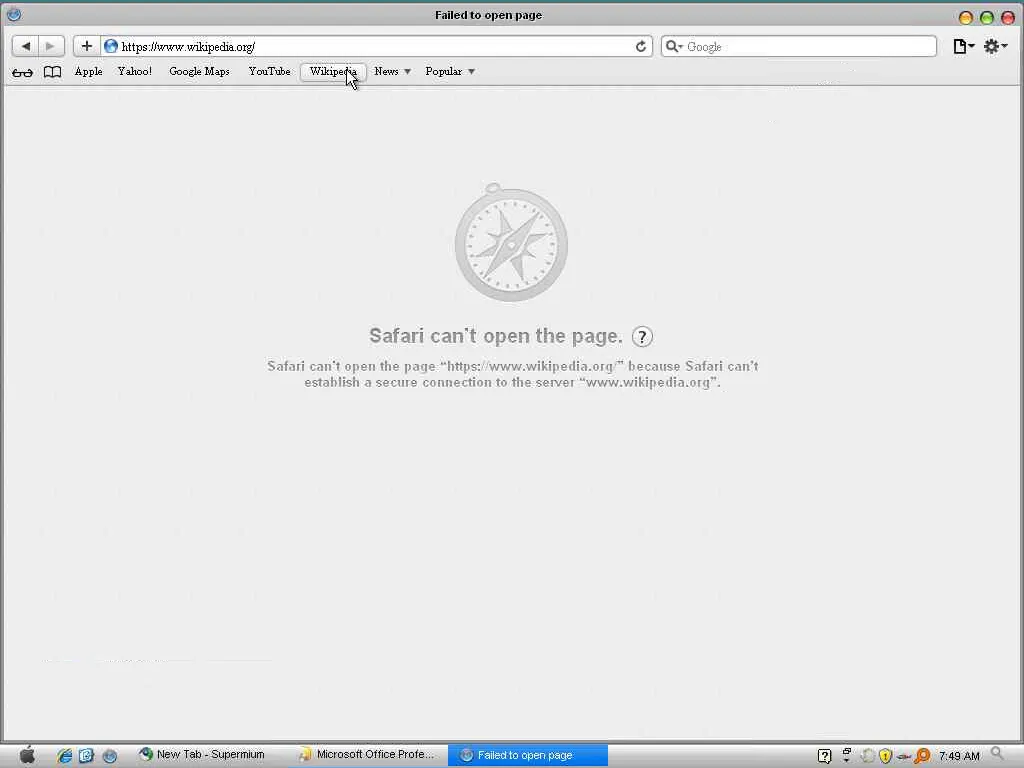Expand the News bookmarks folder
This screenshot has height=768, width=1024.
tap(392, 71)
